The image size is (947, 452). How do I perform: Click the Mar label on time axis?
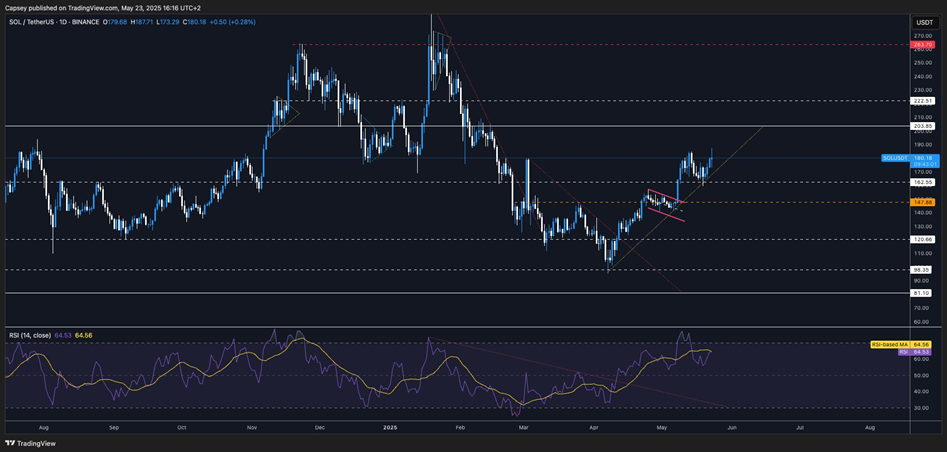coord(524,427)
